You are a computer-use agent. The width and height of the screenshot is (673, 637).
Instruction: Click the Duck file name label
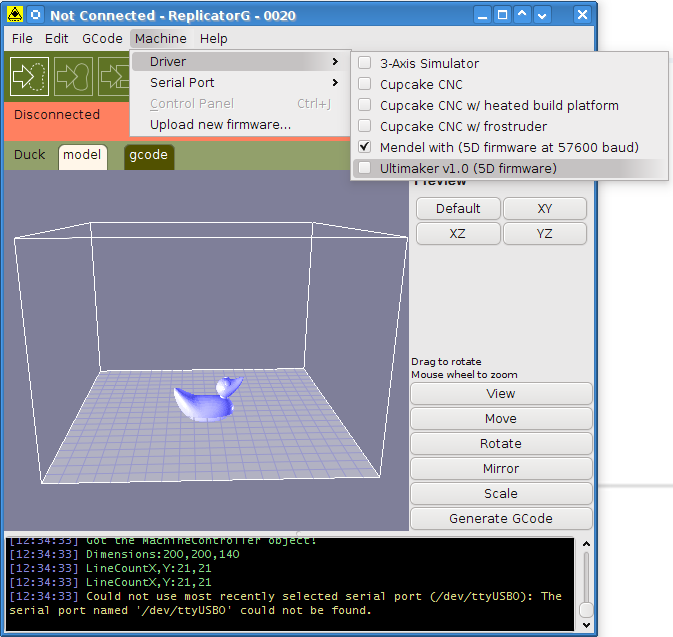click(29, 155)
